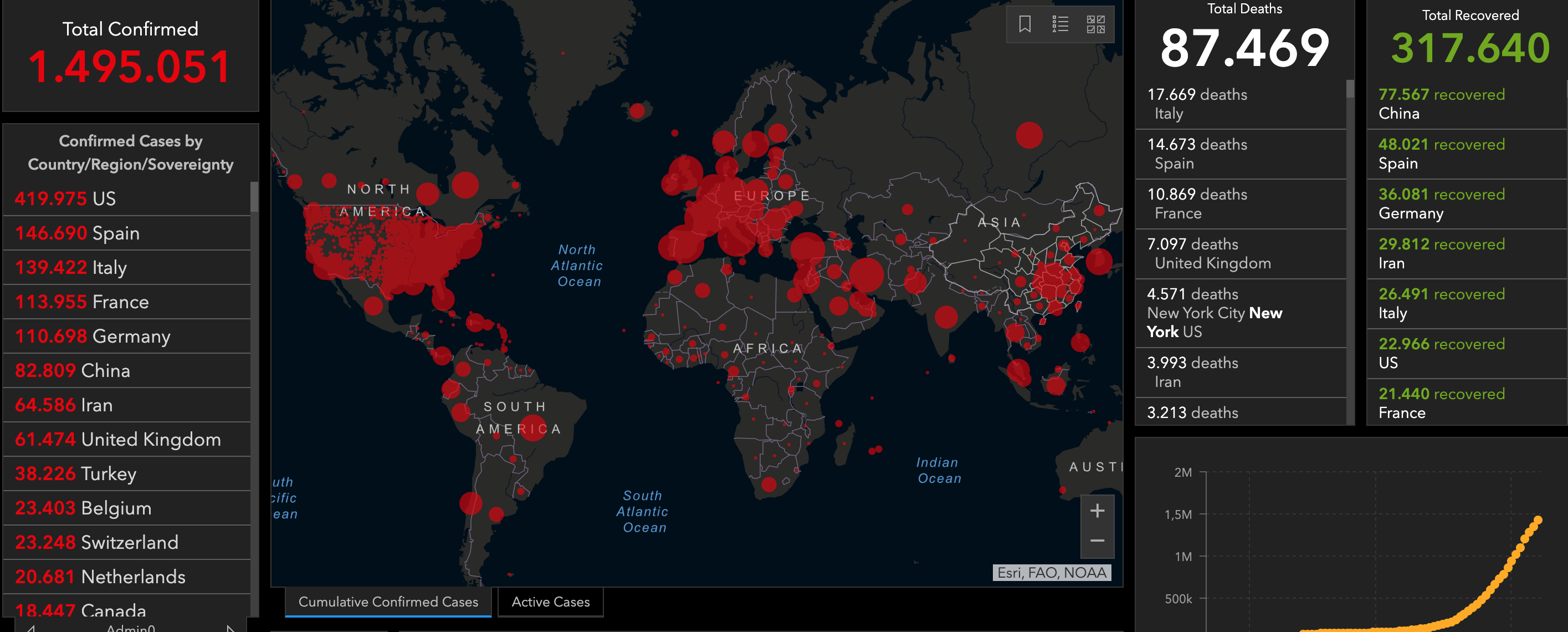Viewport: 1568px width, 632px height.
Task: Open the basemap gallery icon
Action: coord(1095,24)
